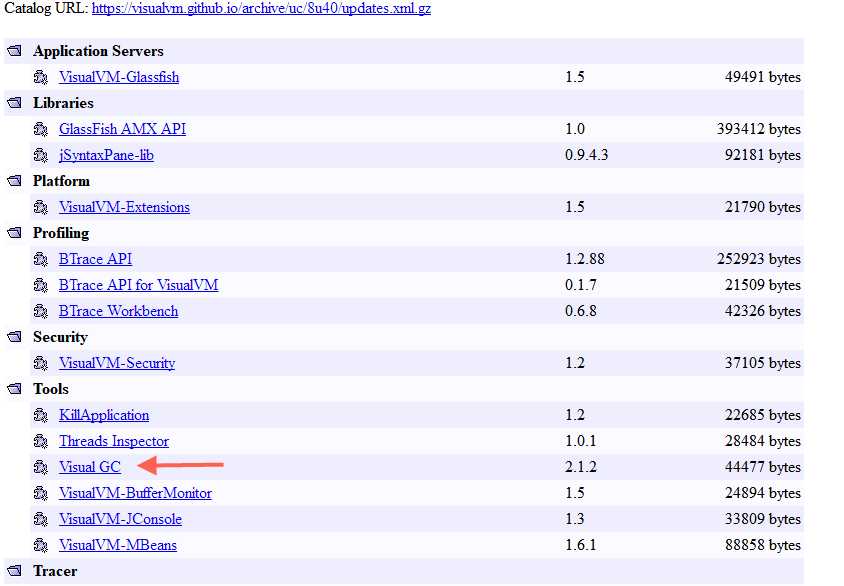Click the 49491 bytes size value
This screenshot has height=586, width=844.
pos(763,77)
